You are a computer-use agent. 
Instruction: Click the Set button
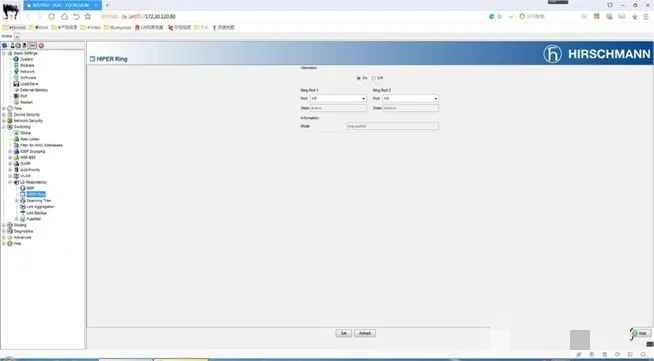tap(344, 333)
